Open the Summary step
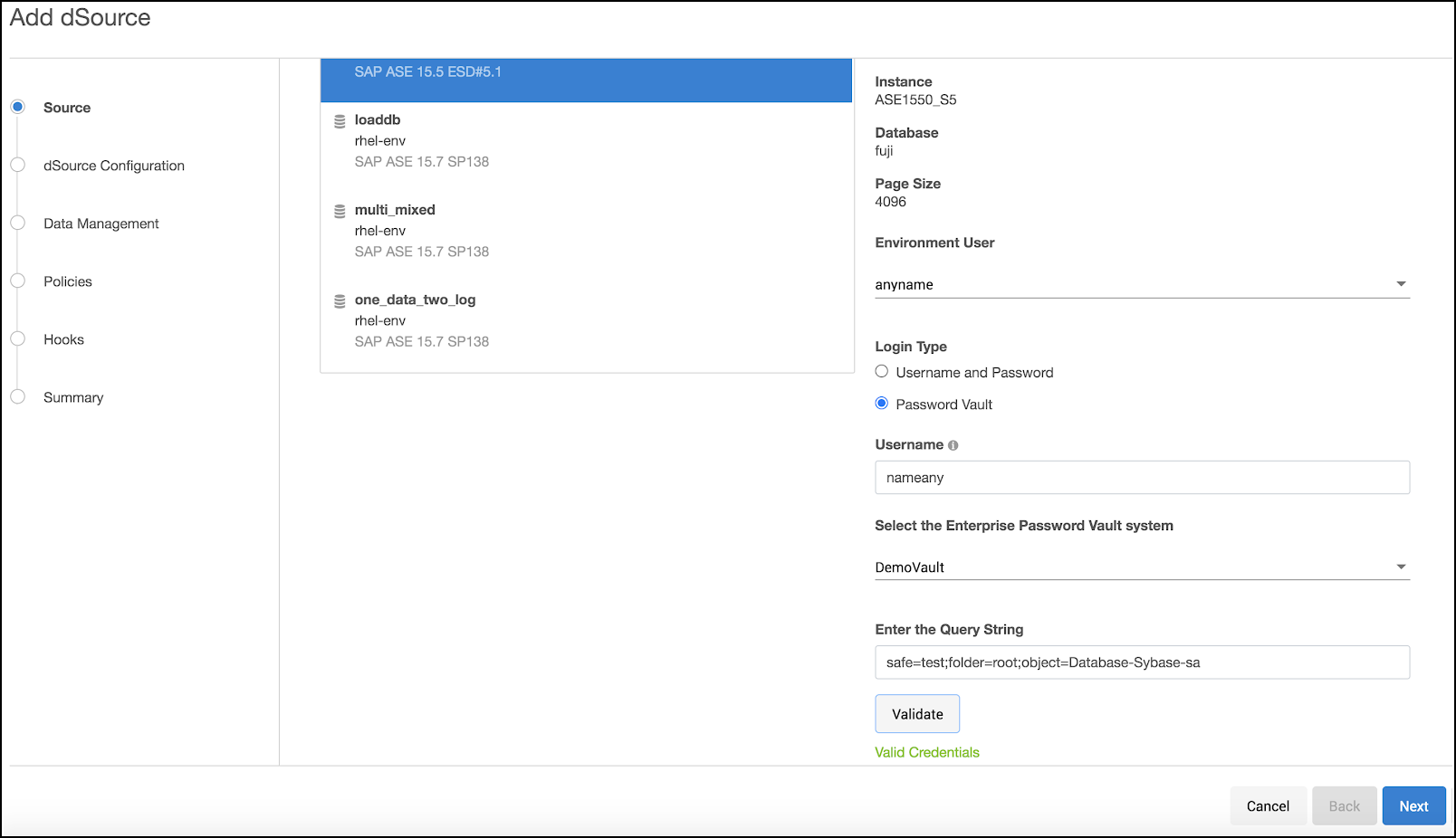The image size is (1456, 838). coord(73,397)
